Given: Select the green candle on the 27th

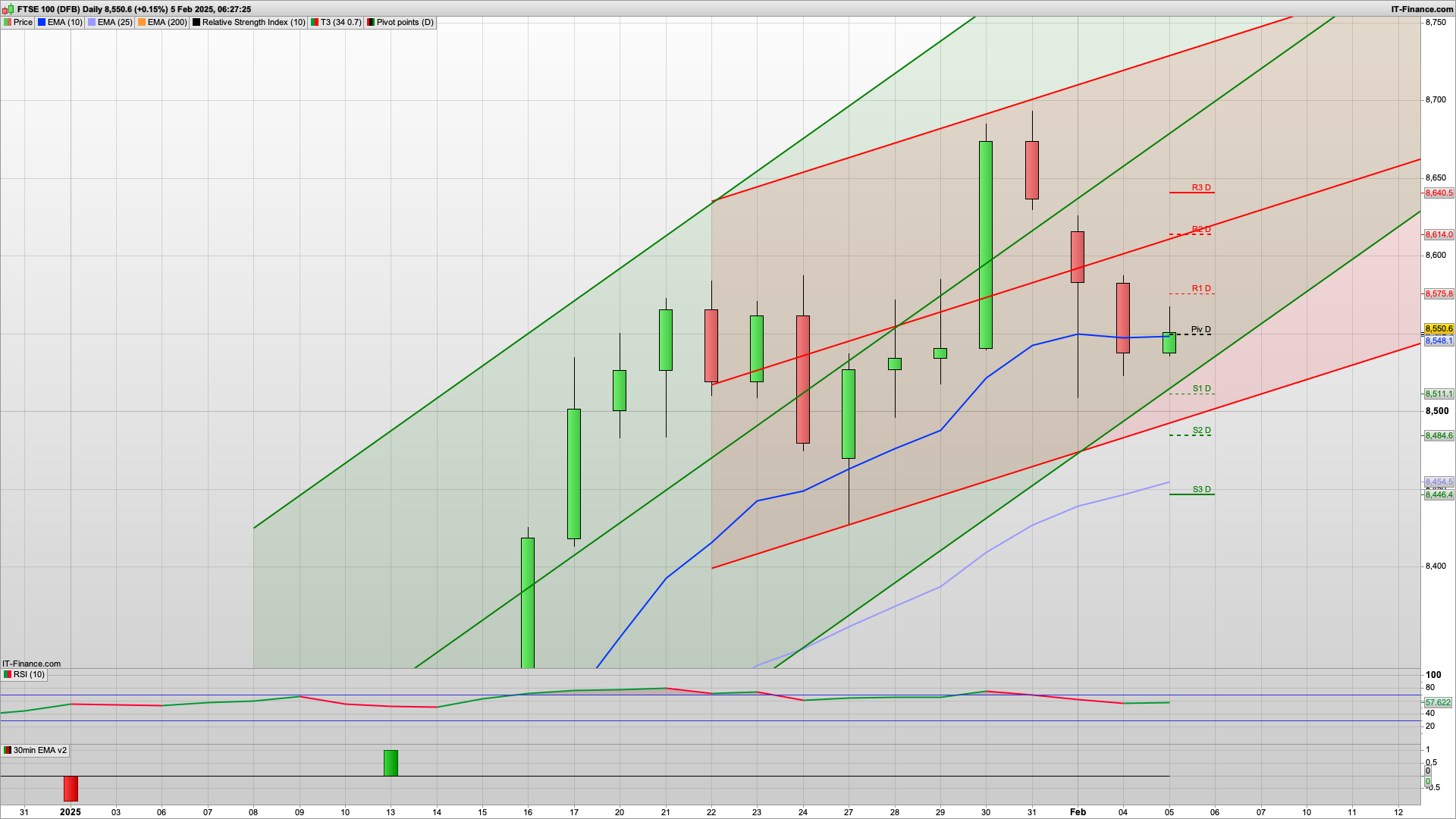Looking at the screenshot, I should (849, 414).
